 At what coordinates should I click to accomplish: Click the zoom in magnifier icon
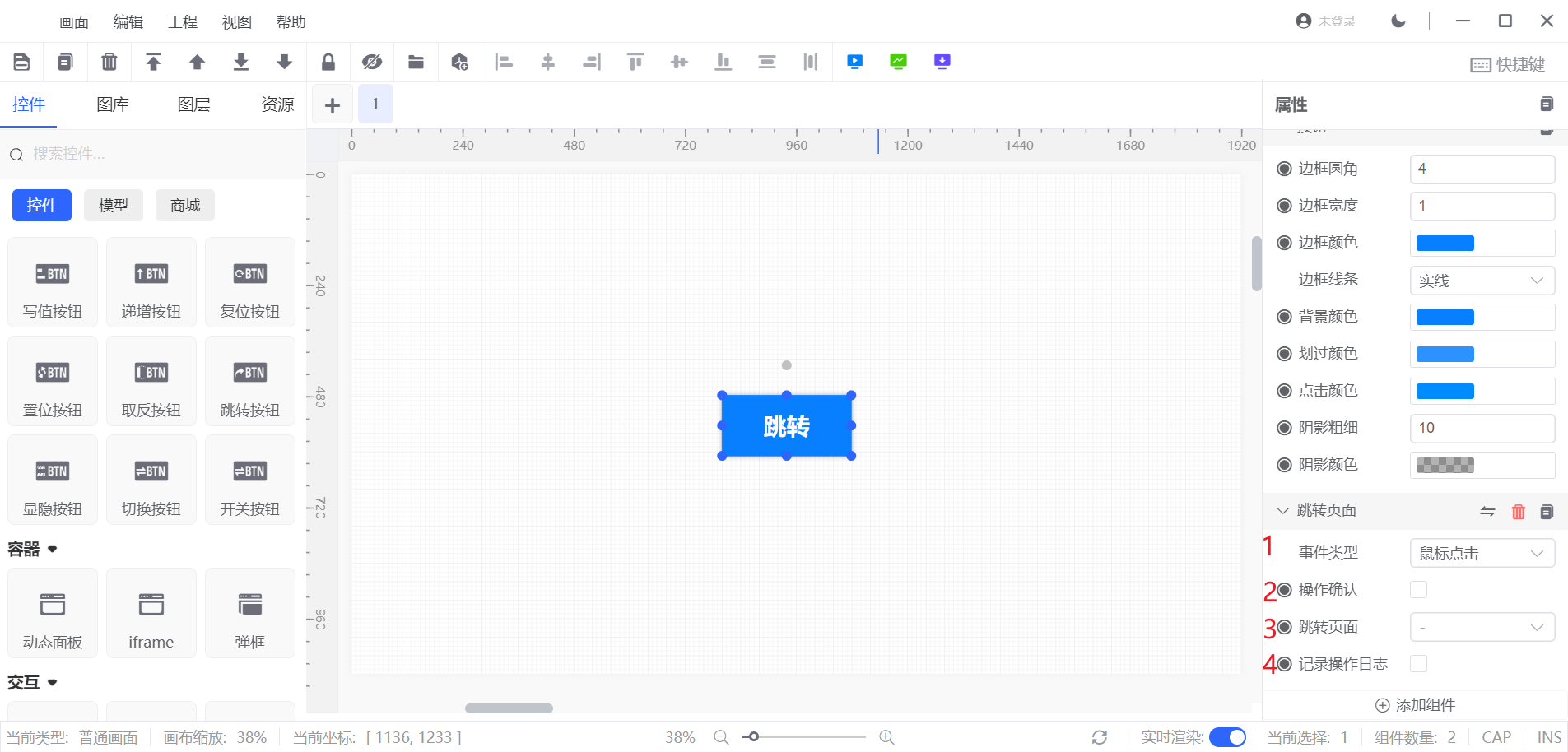(x=886, y=737)
